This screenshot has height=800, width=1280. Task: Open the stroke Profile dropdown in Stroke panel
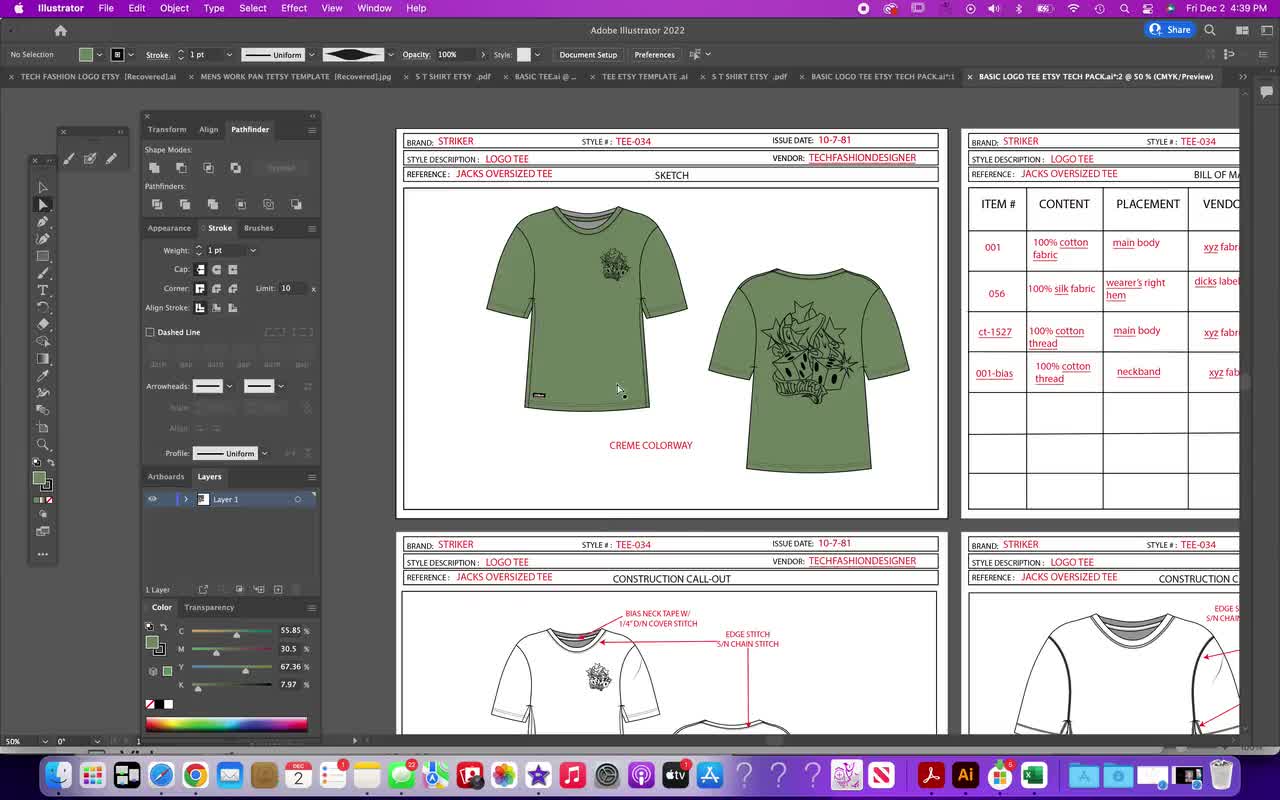coord(263,453)
